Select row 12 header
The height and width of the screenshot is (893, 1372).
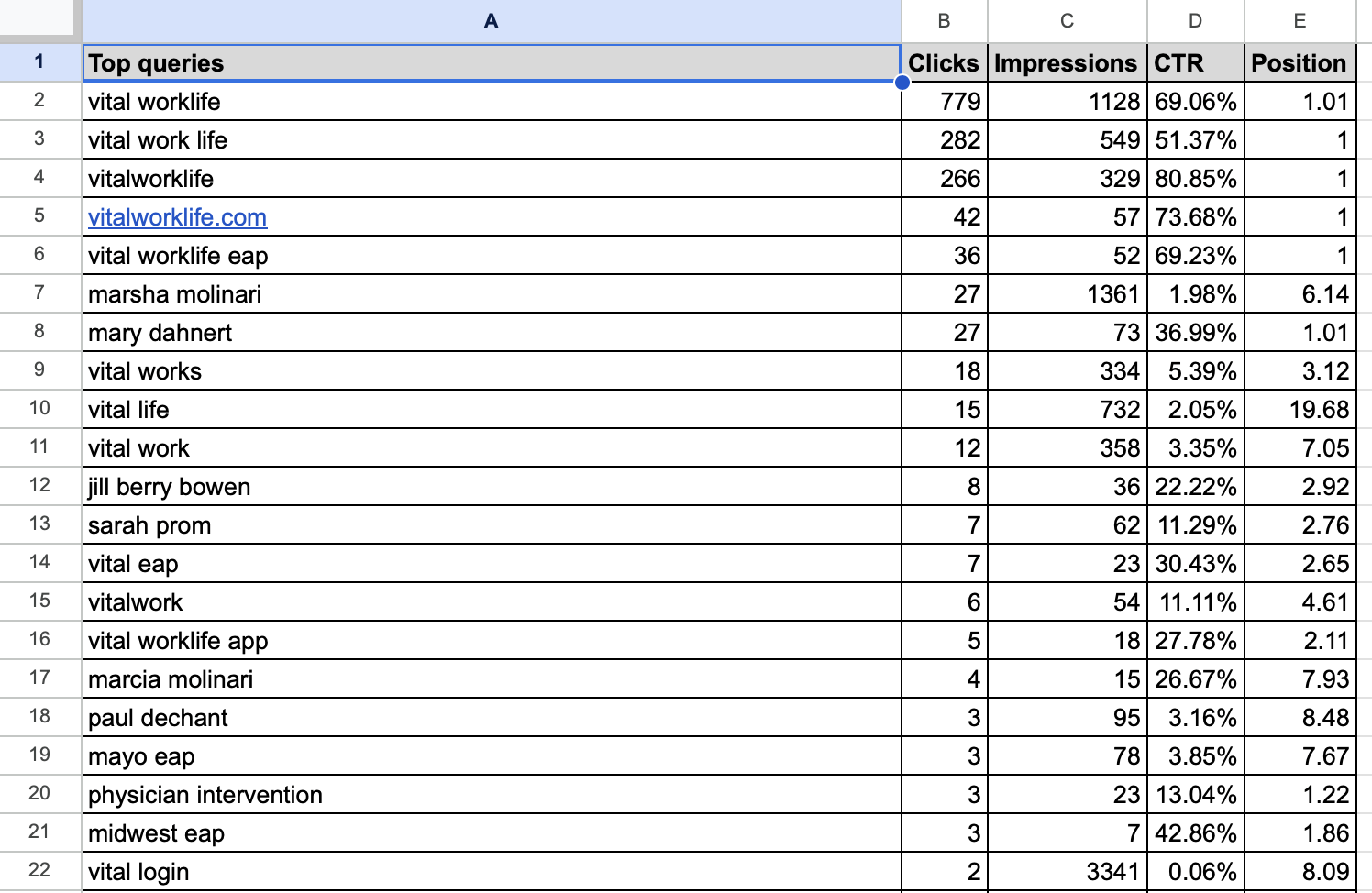click(40, 486)
